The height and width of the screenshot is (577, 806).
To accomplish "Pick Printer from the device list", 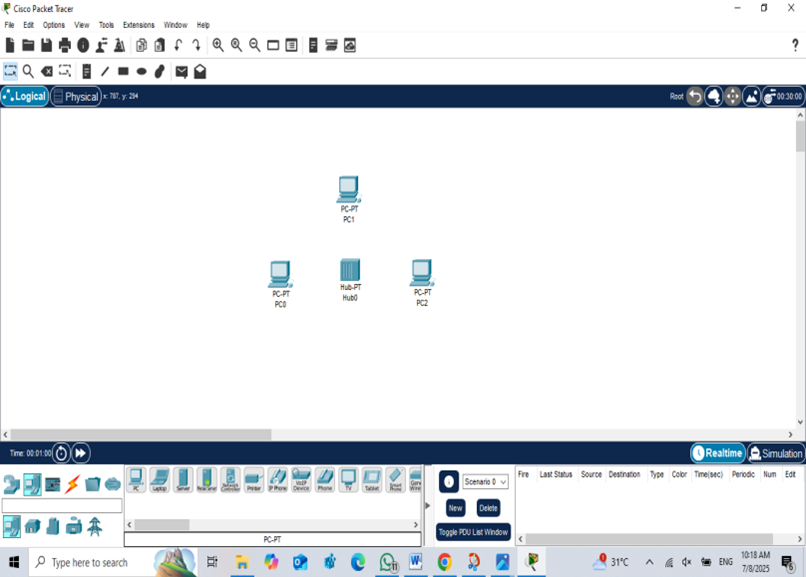I will tap(254, 480).
